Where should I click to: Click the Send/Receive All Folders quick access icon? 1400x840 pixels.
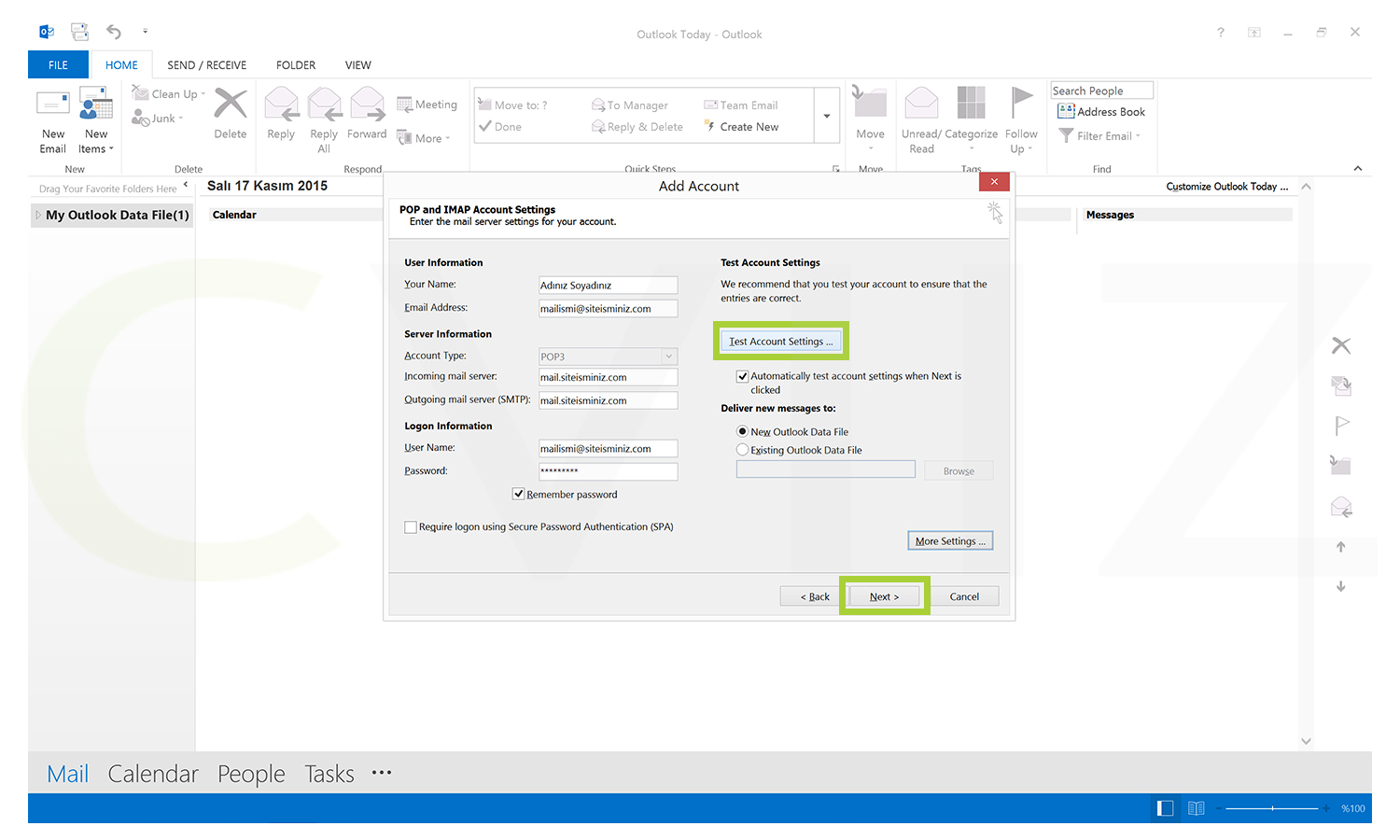click(80, 32)
